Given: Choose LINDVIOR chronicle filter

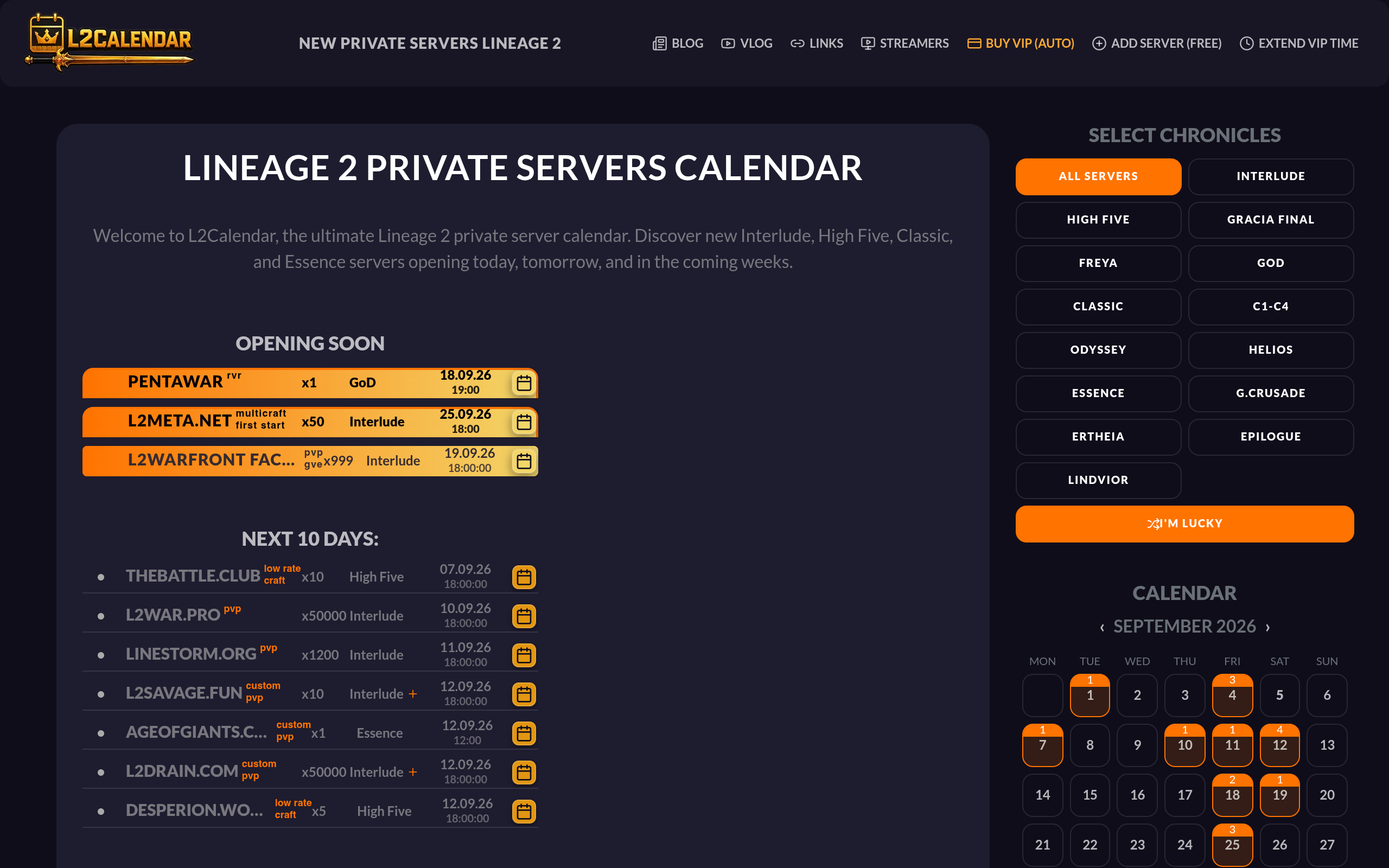Looking at the screenshot, I should click(1098, 480).
